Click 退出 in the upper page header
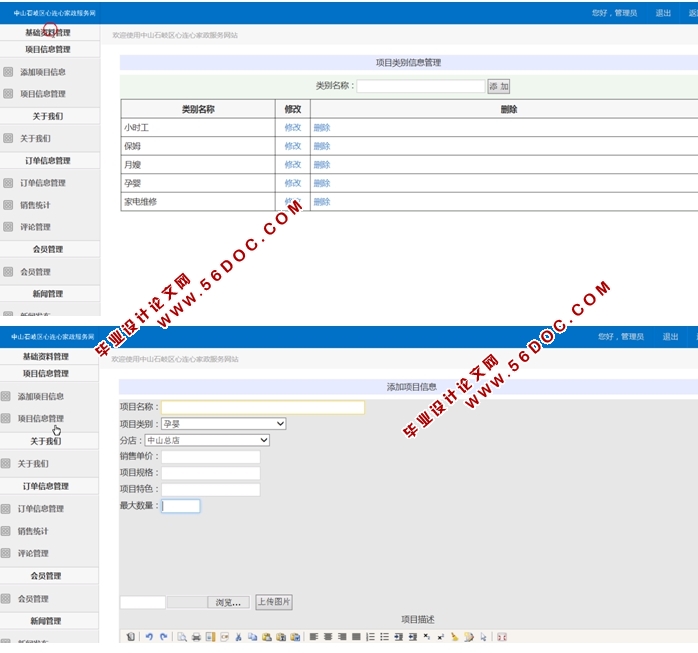Screen dimensions: 698x653 tap(663, 13)
